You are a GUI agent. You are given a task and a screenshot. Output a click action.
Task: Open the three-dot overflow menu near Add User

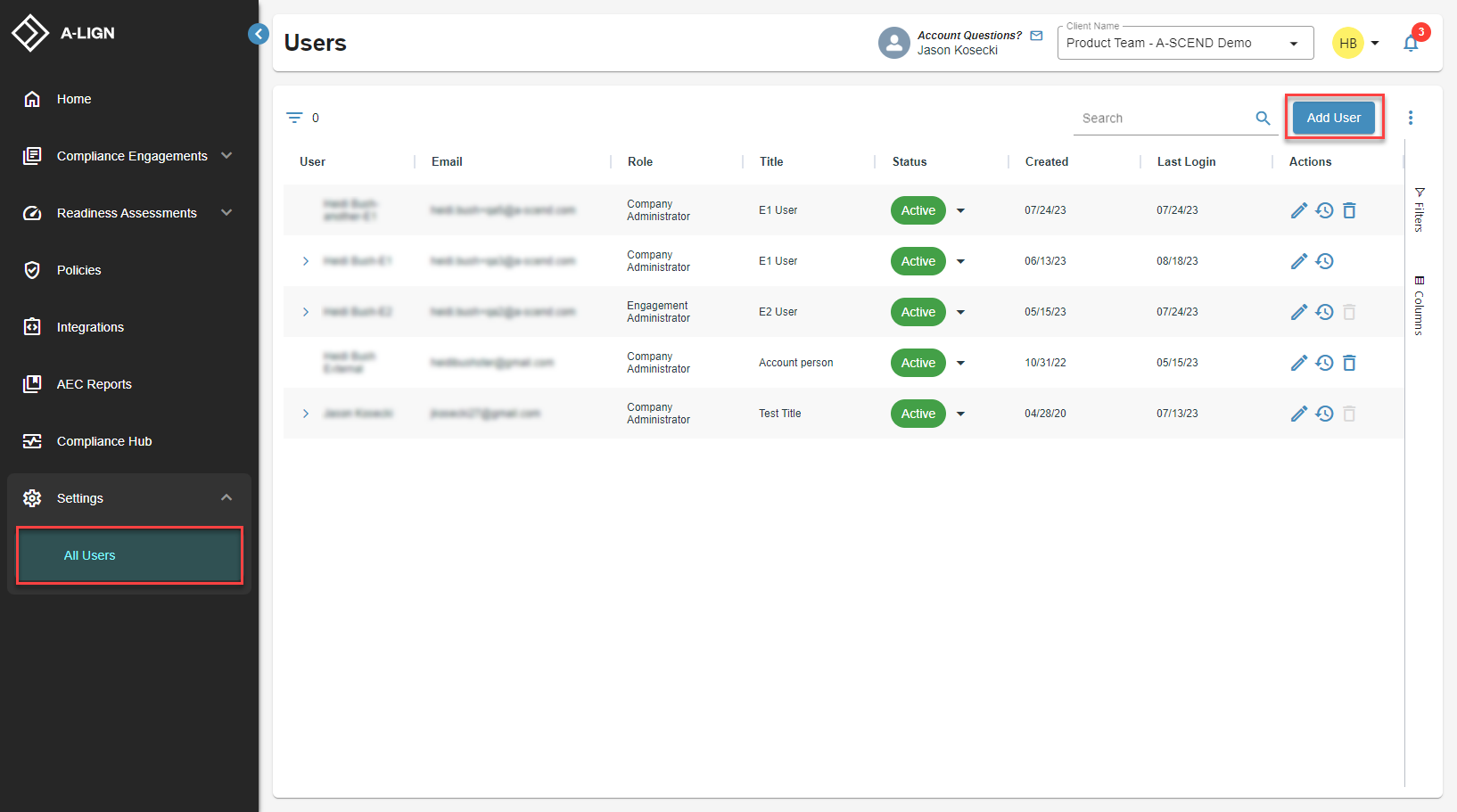tap(1411, 117)
